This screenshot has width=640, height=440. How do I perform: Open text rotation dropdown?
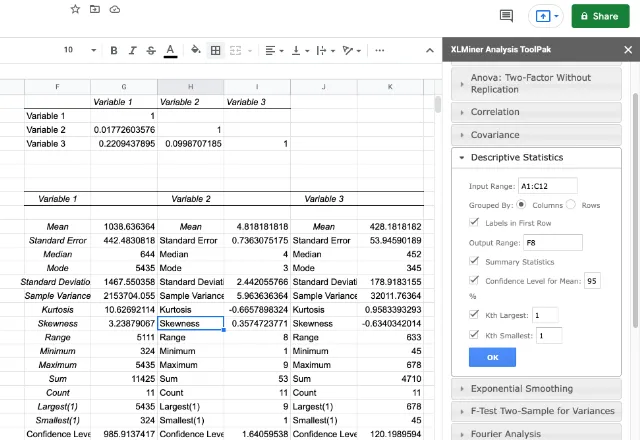click(351, 51)
